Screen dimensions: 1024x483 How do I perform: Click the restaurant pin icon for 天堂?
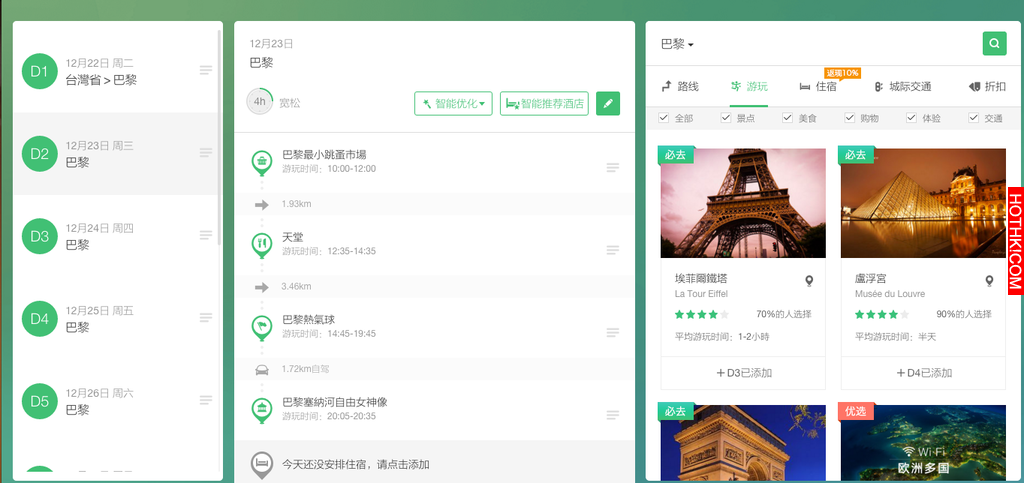(262, 245)
